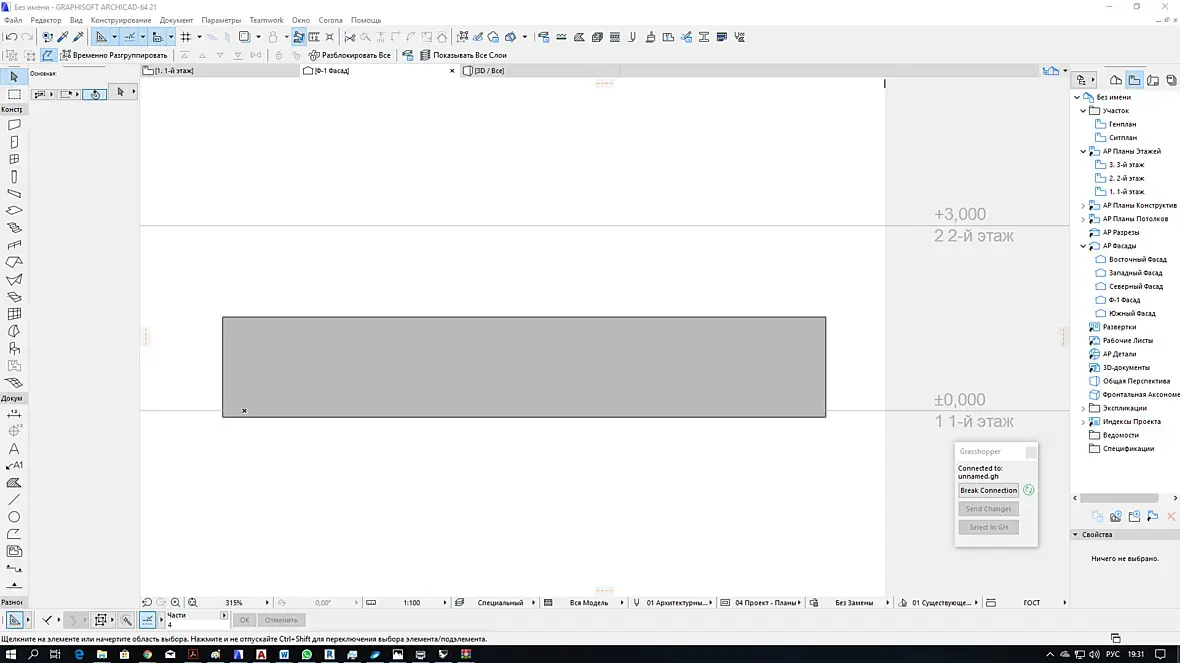Activate the Dimension tool
Image resolution: width=1180 pixels, height=663 pixels.
pyautogui.click(x=14, y=414)
